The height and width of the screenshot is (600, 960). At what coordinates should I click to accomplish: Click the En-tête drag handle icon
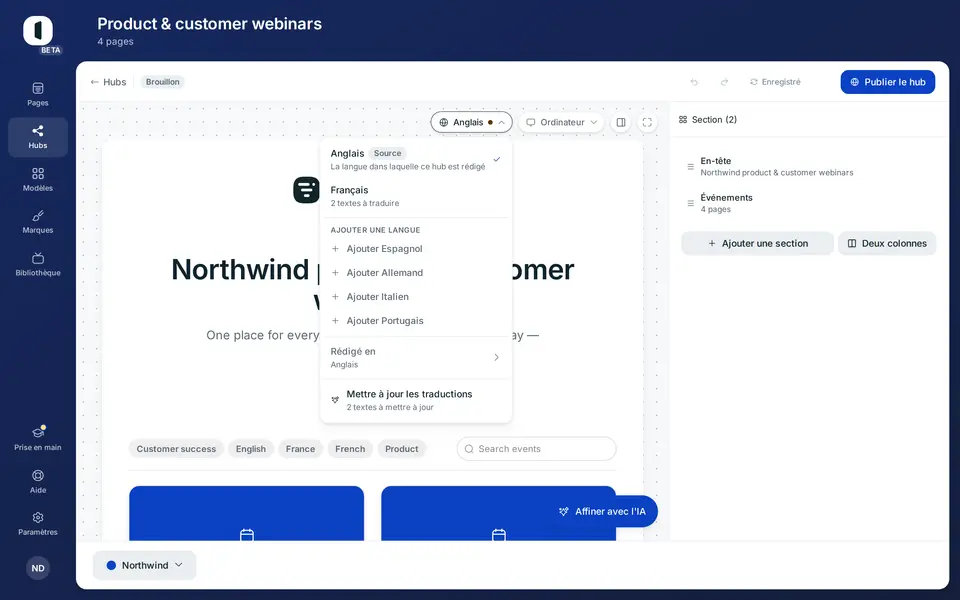pos(691,167)
